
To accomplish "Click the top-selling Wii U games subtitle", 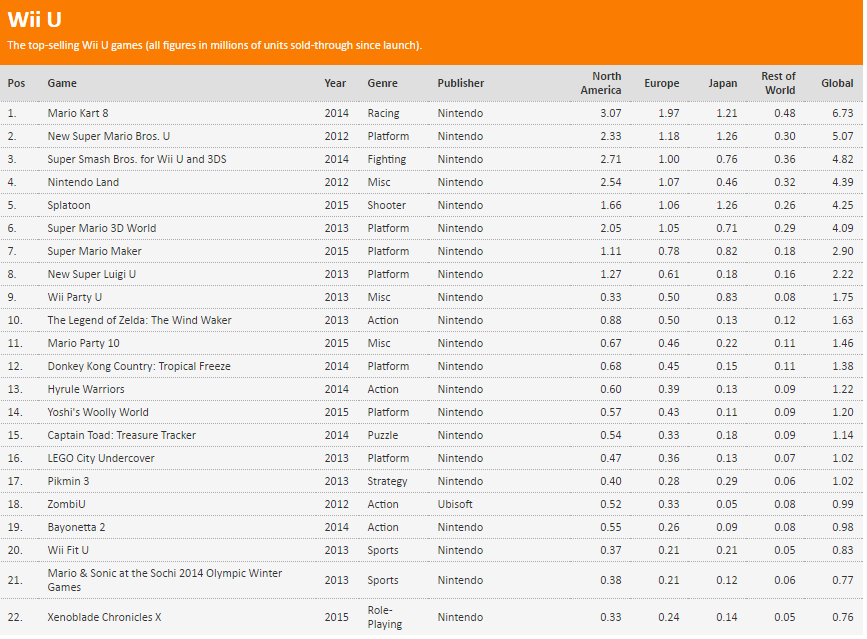I will [215, 46].
